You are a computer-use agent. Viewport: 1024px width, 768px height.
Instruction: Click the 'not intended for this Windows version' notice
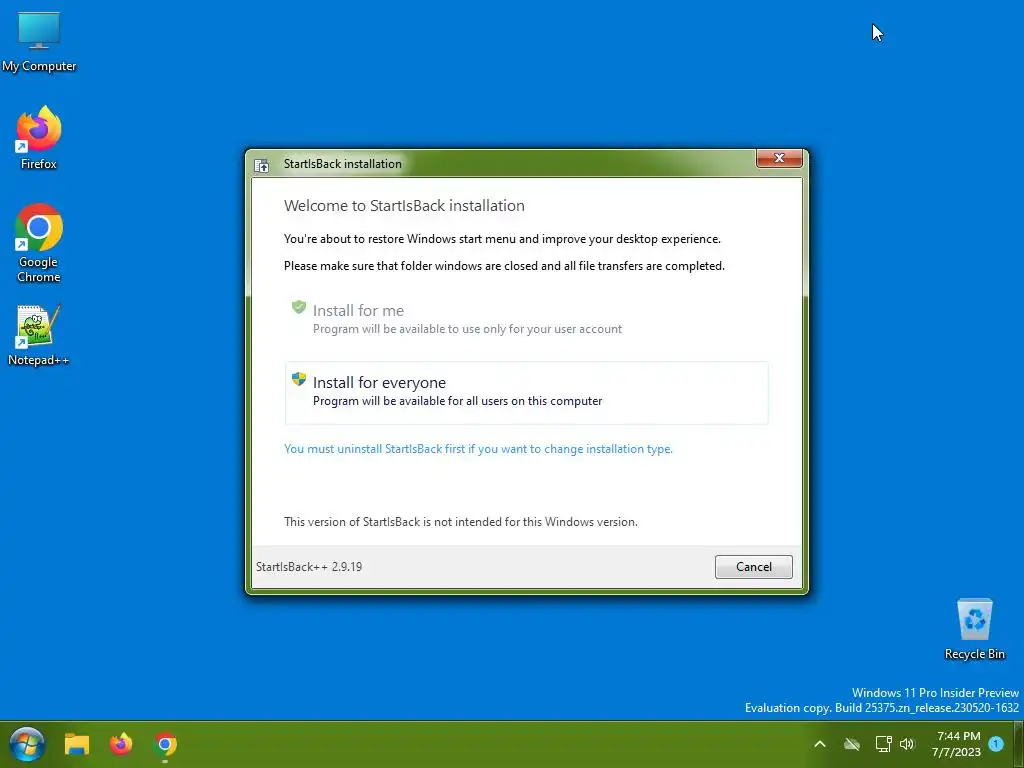pos(460,522)
